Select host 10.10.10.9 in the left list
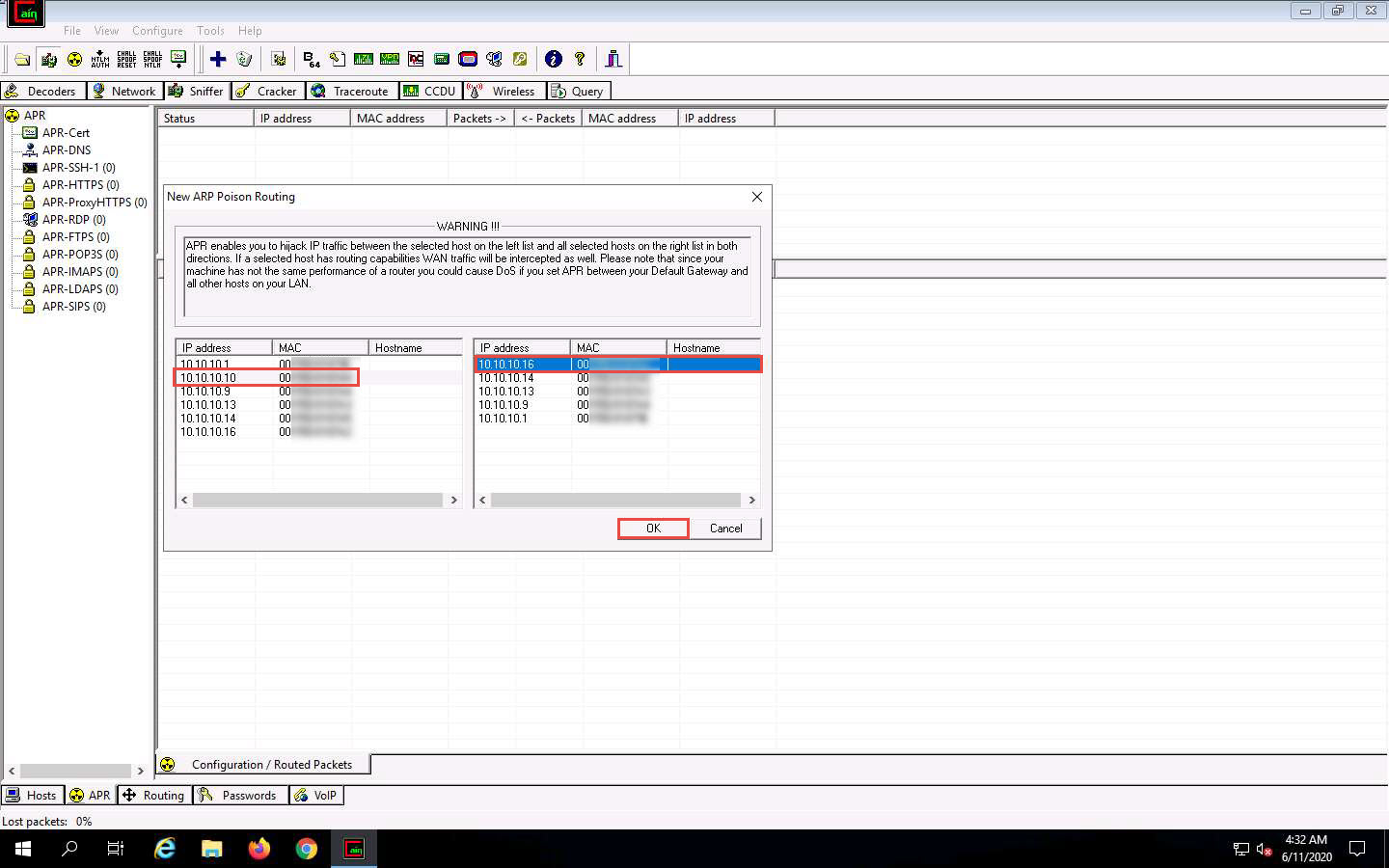Viewport: 1389px width, 868px height. point(318,392)
